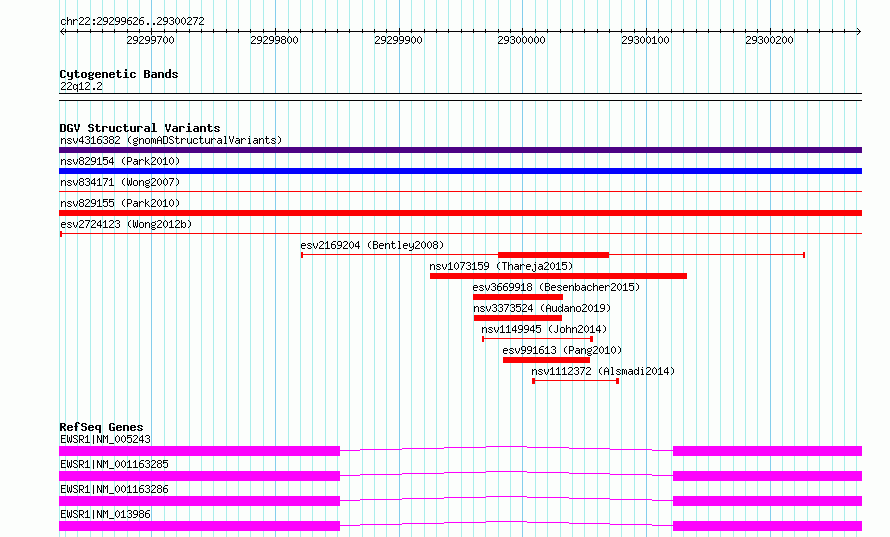Click the Cytogenetic Bands track heading
Screen dimensions: 890x537
coord(119,74)
